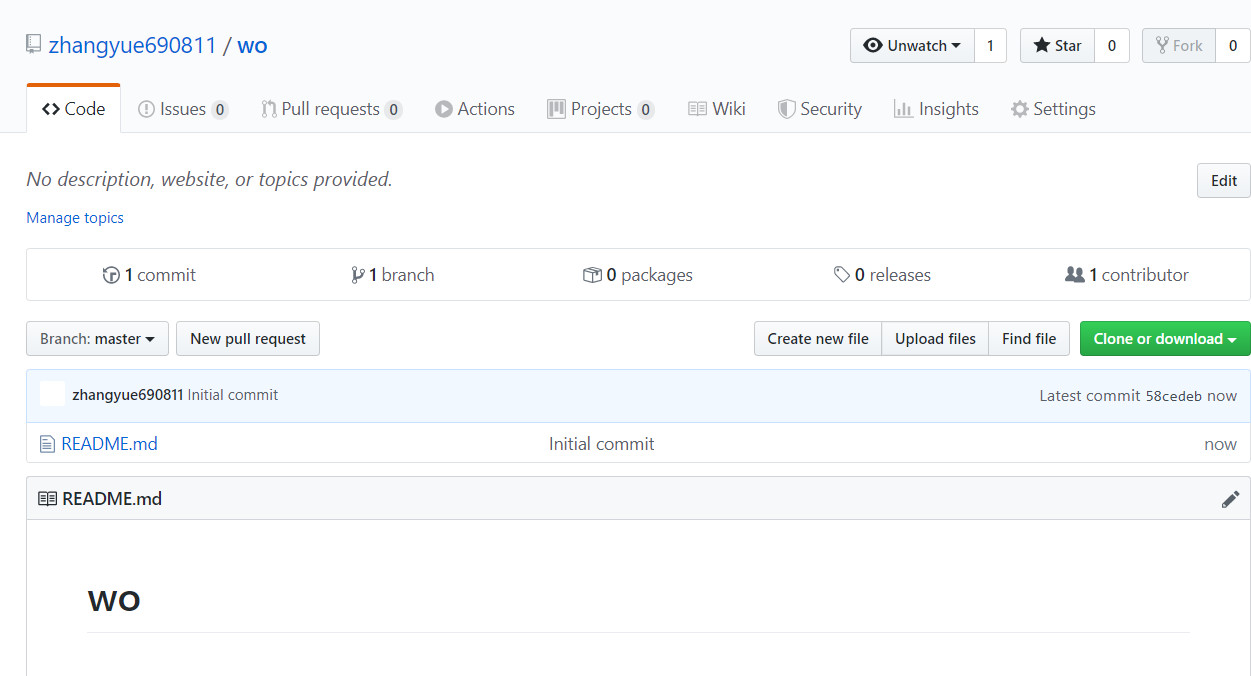Click the 'now' timestamp in README.md row
This screenshot has height=676, width=1251.
pos(1220,444)
